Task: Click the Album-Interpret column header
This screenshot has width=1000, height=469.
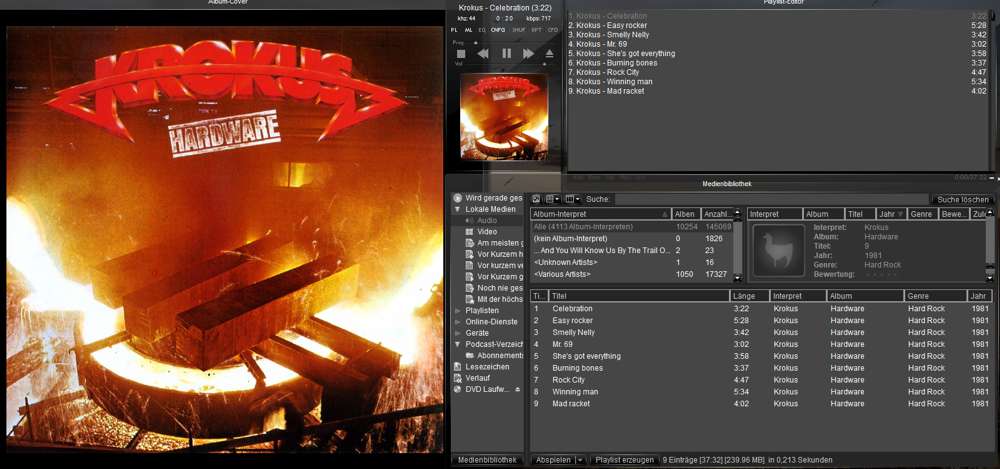Action: pyautogui.click(x=598, y=214)
